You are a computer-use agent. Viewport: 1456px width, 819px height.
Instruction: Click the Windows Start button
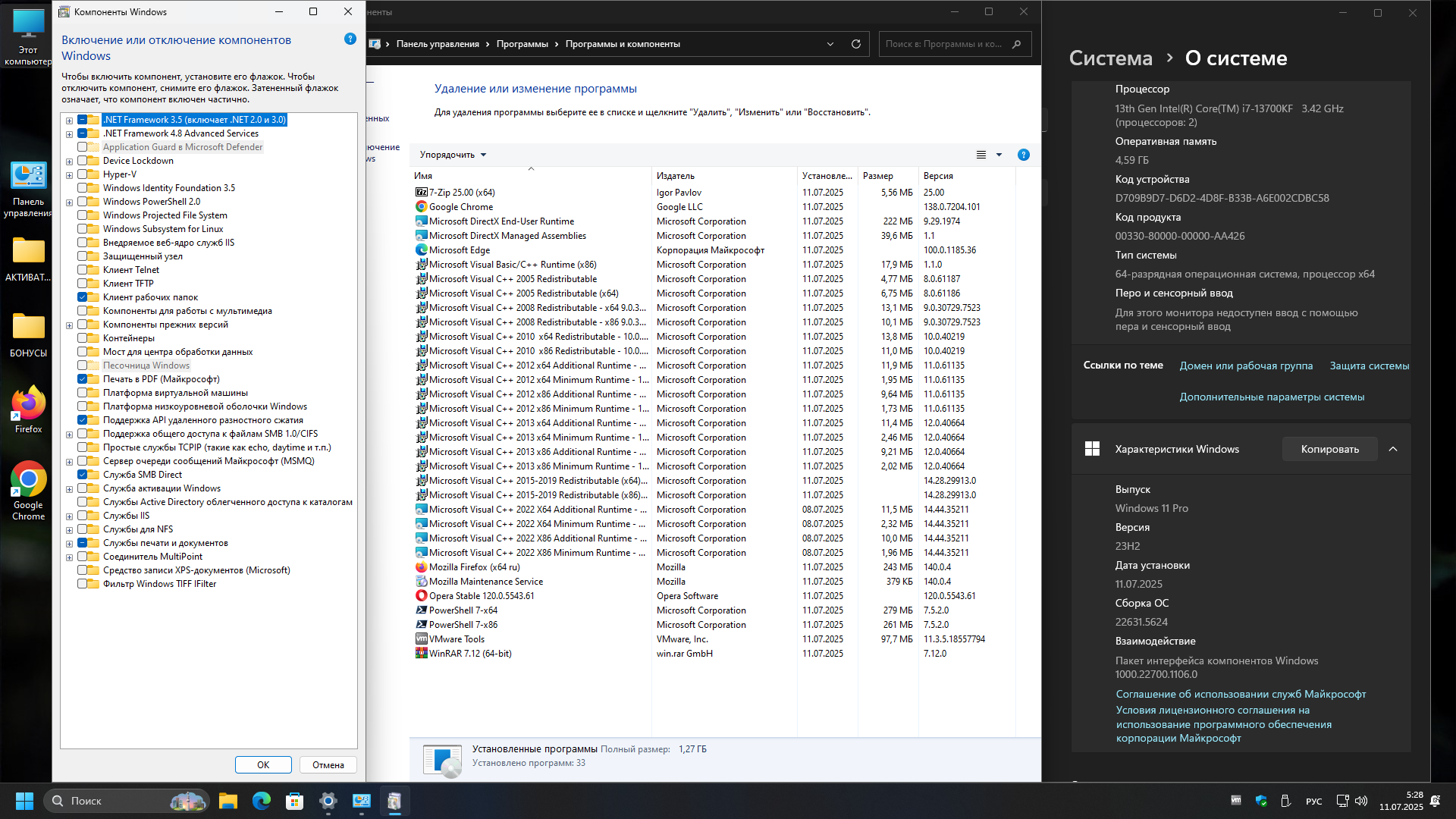pyautogui.click(x=24, y=801)
